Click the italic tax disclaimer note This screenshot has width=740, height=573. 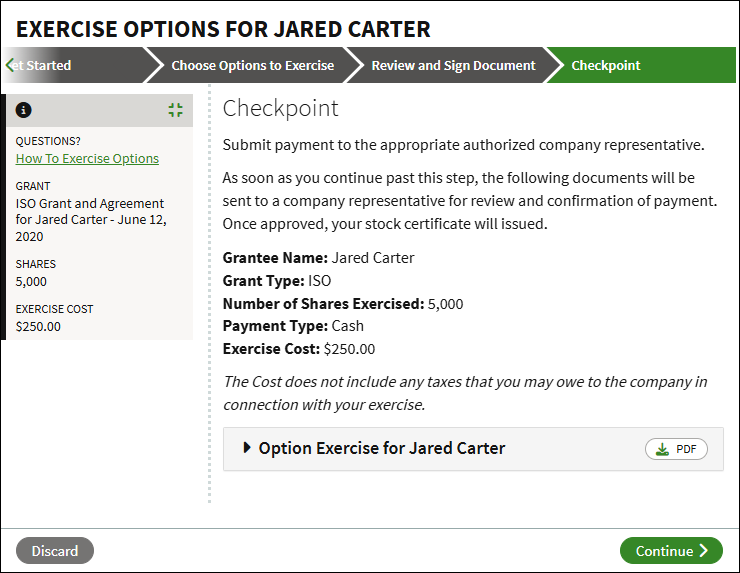pos(465,393)
